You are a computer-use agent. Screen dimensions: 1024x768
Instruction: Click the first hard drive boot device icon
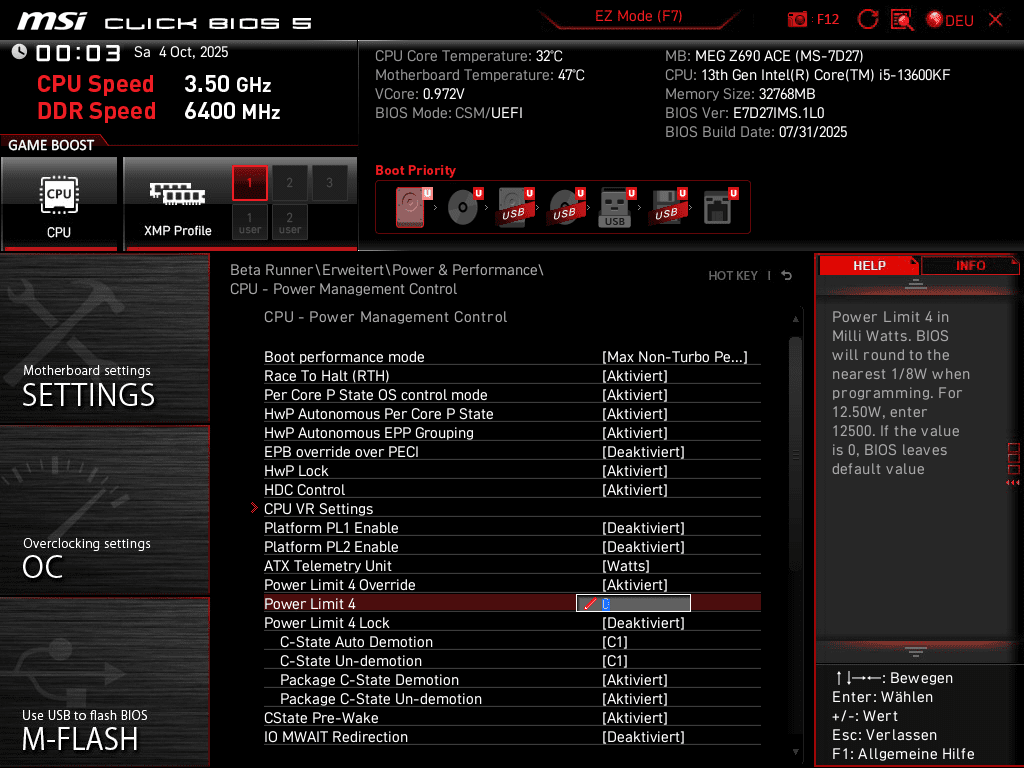411,207
